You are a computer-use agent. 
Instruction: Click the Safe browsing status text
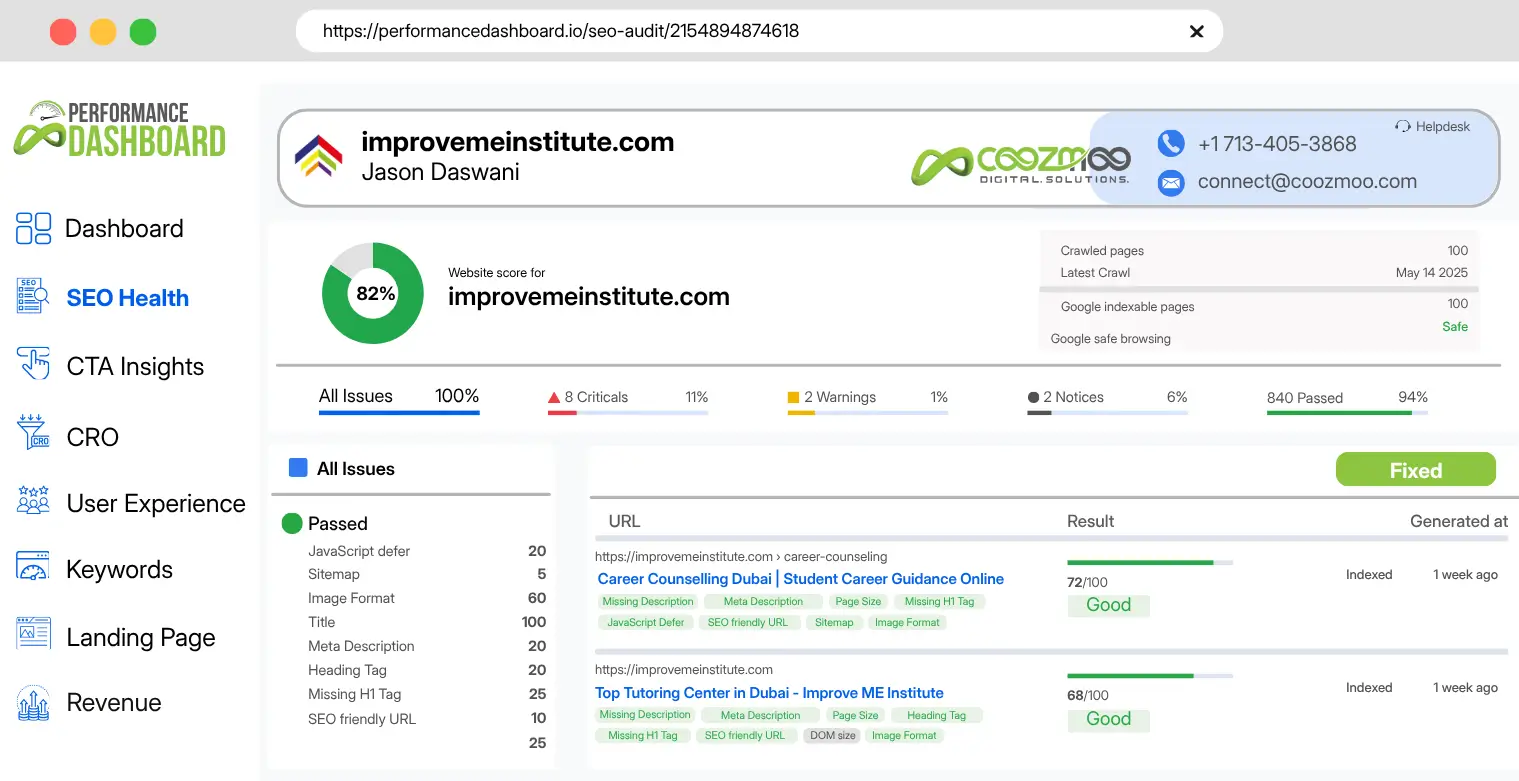click(x=1455, y=327)
